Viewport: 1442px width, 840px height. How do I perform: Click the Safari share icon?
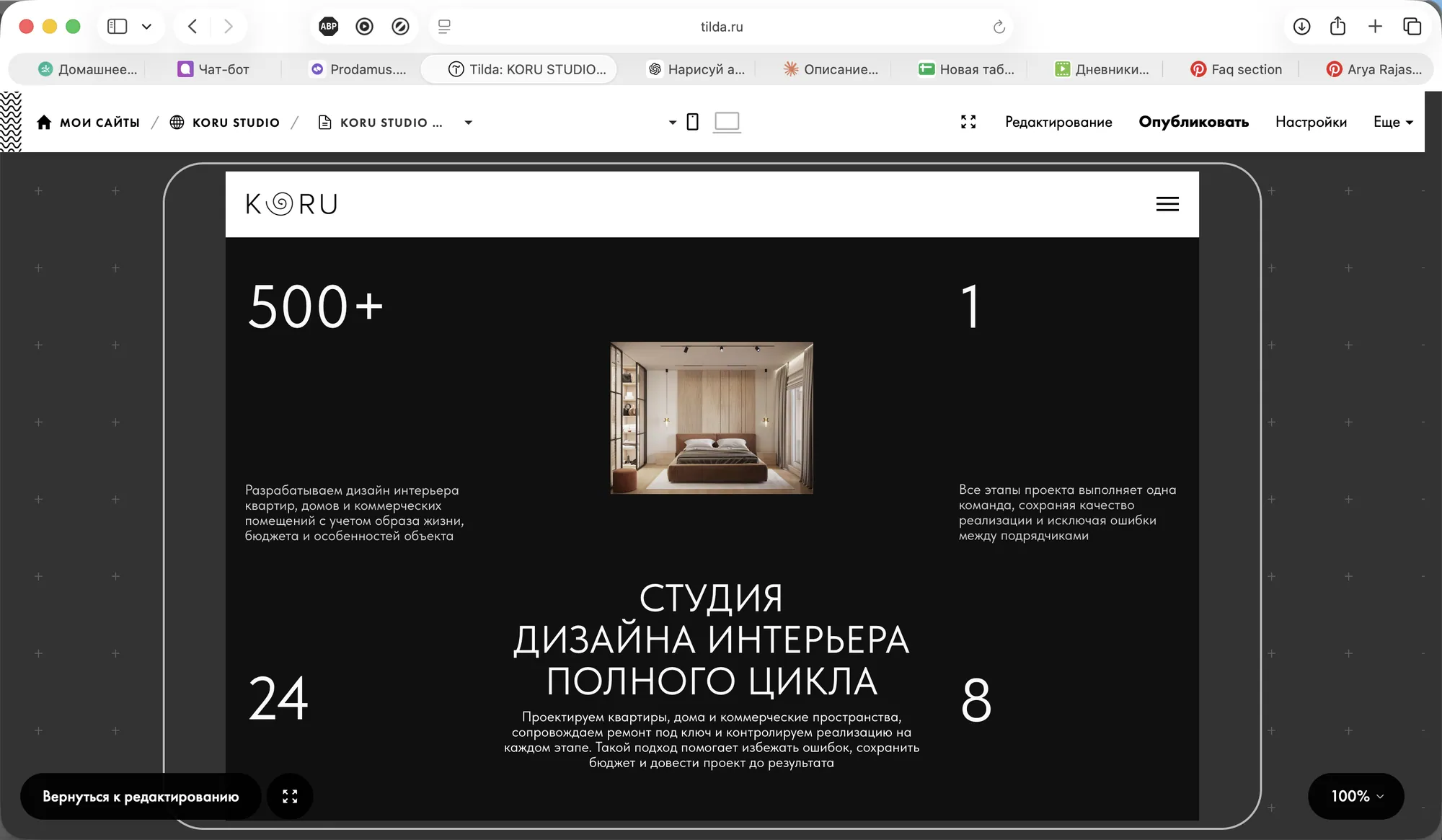click(x=1337, y=26)
